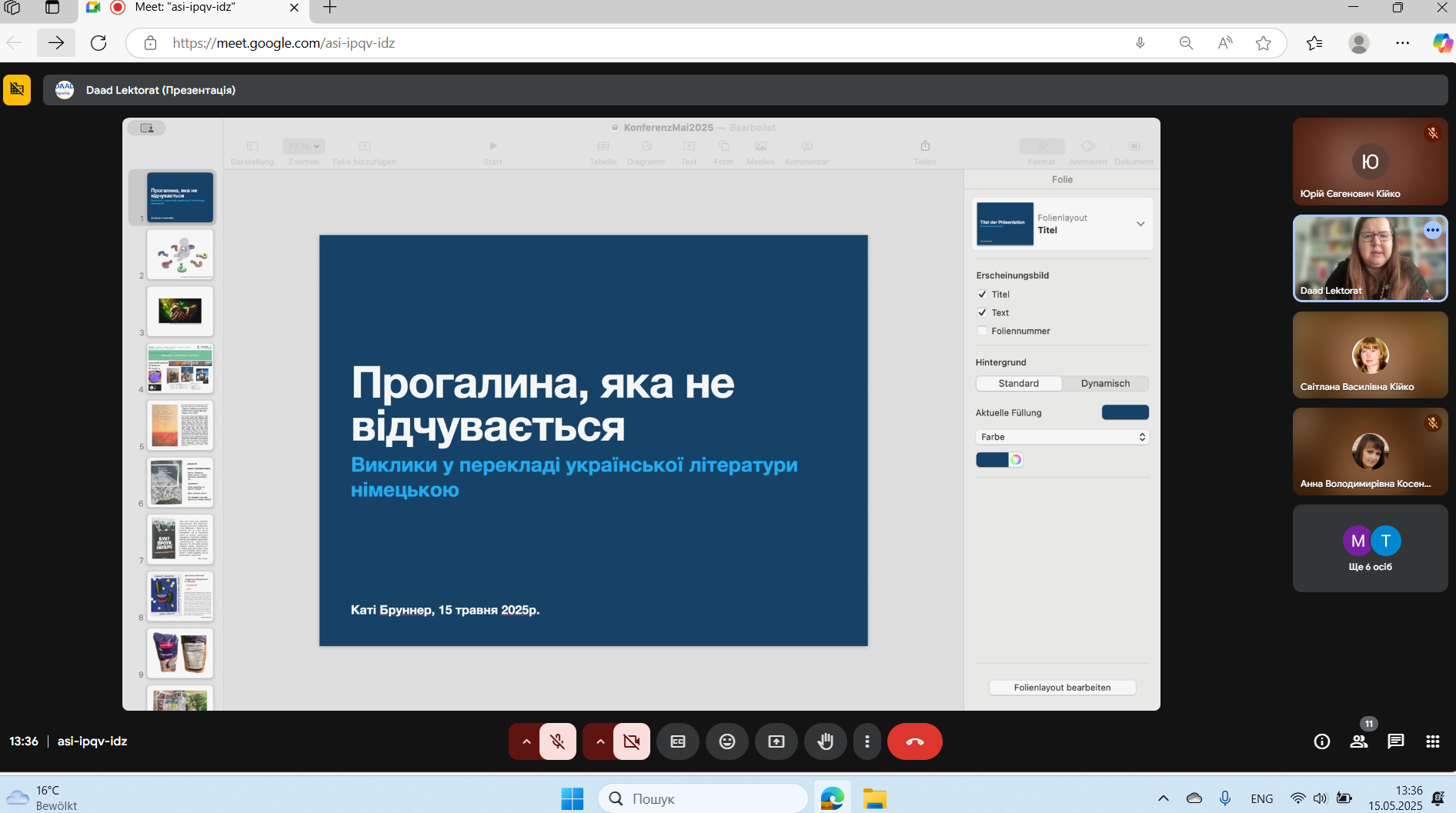
Task: Open the emoji reactions button
Action: point(726,741)
